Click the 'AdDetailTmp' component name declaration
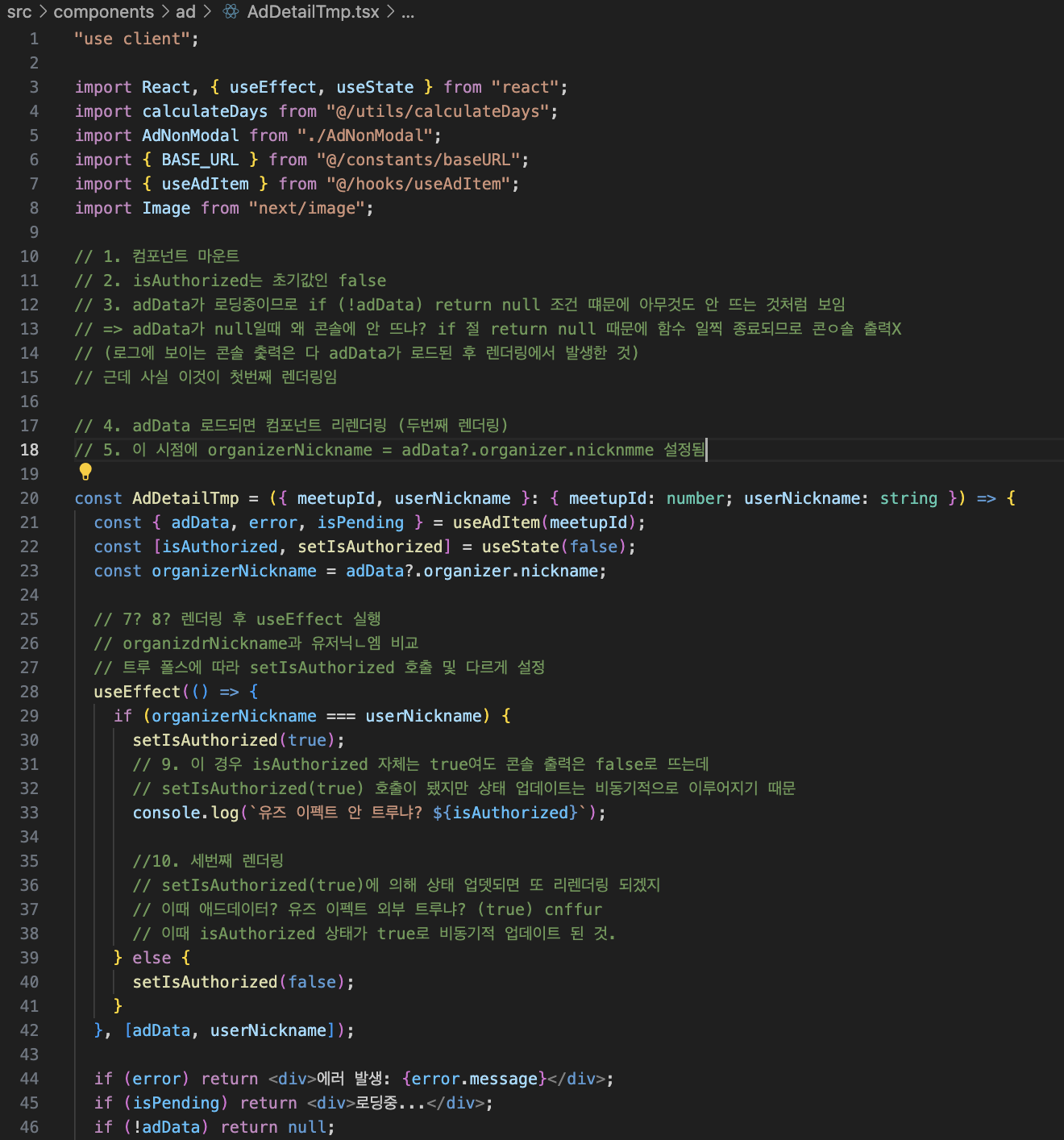This screenshot has height=1140, width=1064. pos(185,498)
